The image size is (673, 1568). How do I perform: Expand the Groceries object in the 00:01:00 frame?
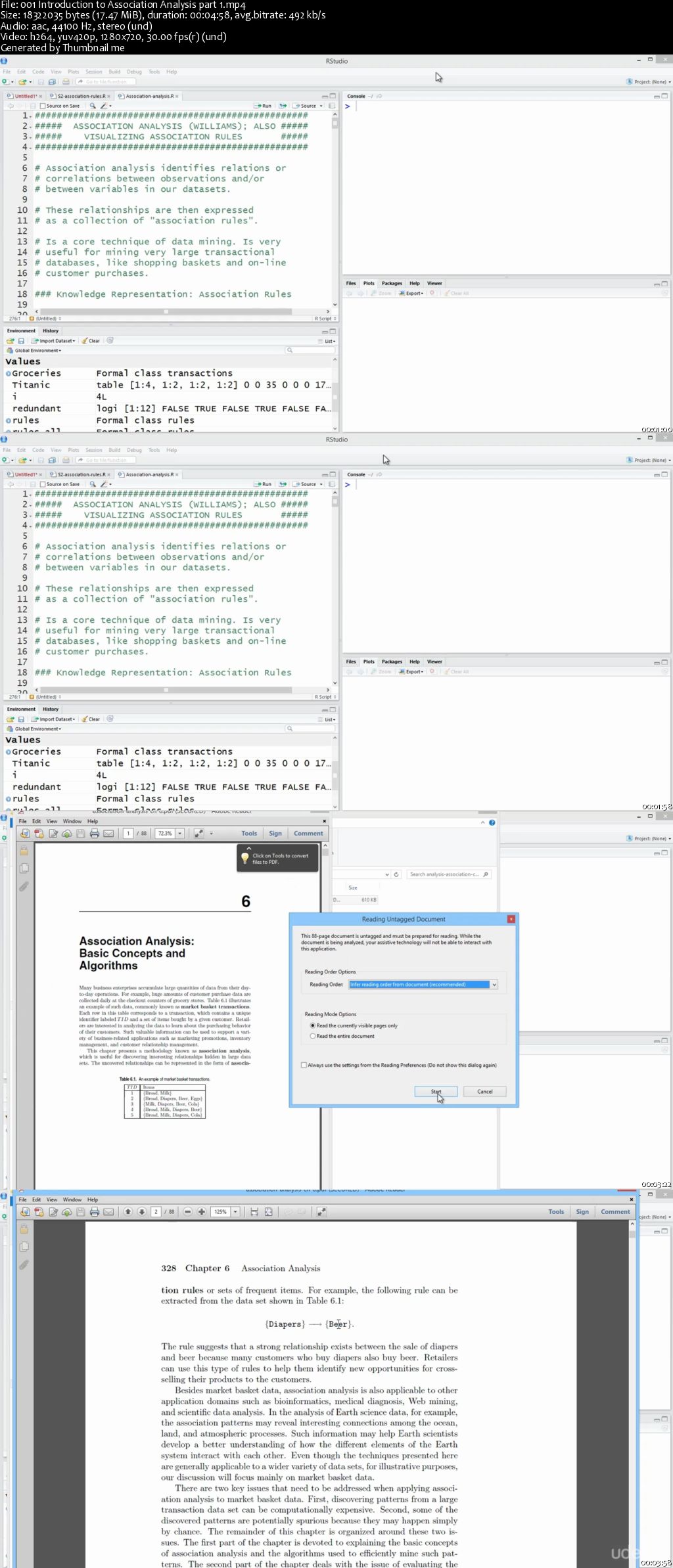point(9,373)
